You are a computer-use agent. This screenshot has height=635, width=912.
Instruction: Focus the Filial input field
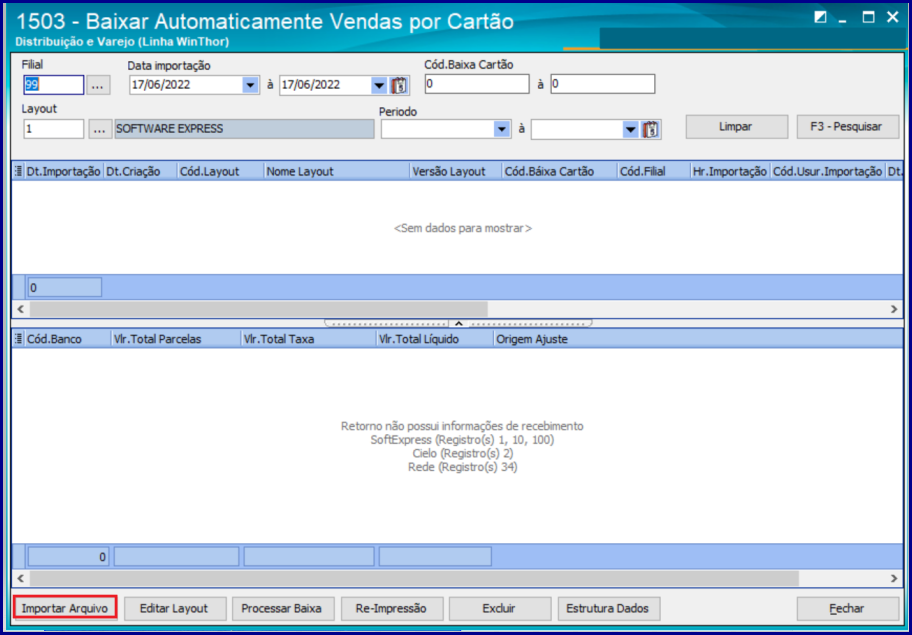(x=54, y=85)
